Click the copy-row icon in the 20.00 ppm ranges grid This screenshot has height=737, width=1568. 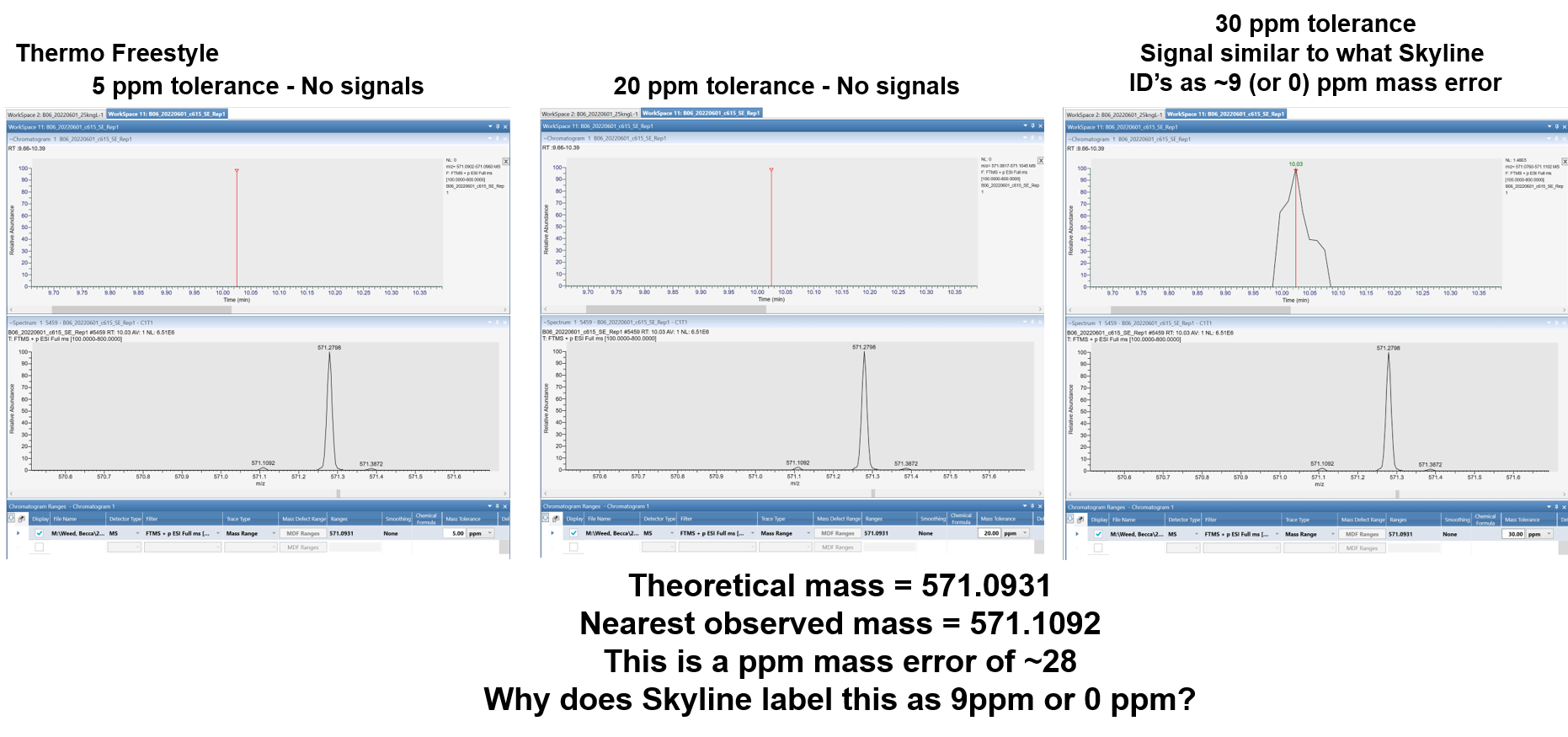(x=556, y=519)
